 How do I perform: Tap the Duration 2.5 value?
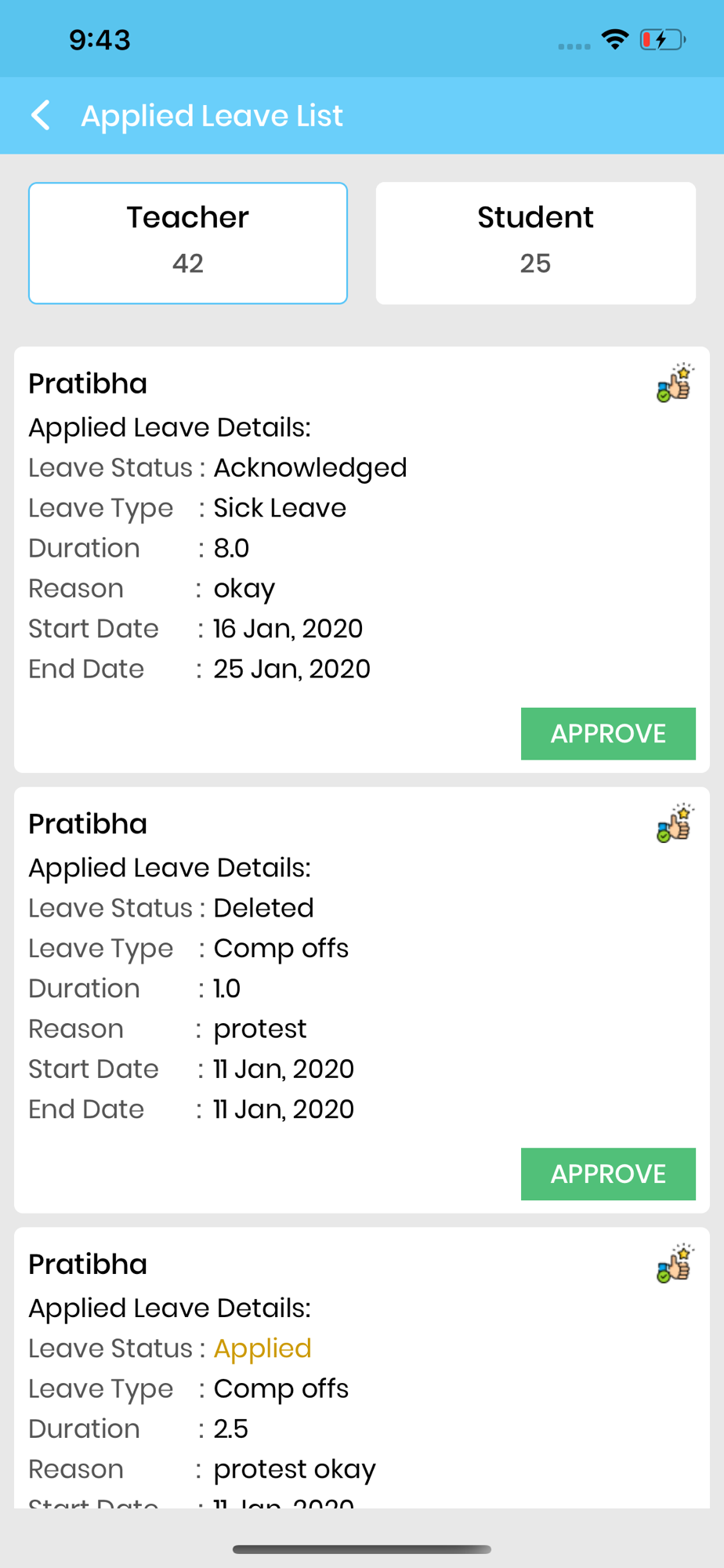(231, 1429)
